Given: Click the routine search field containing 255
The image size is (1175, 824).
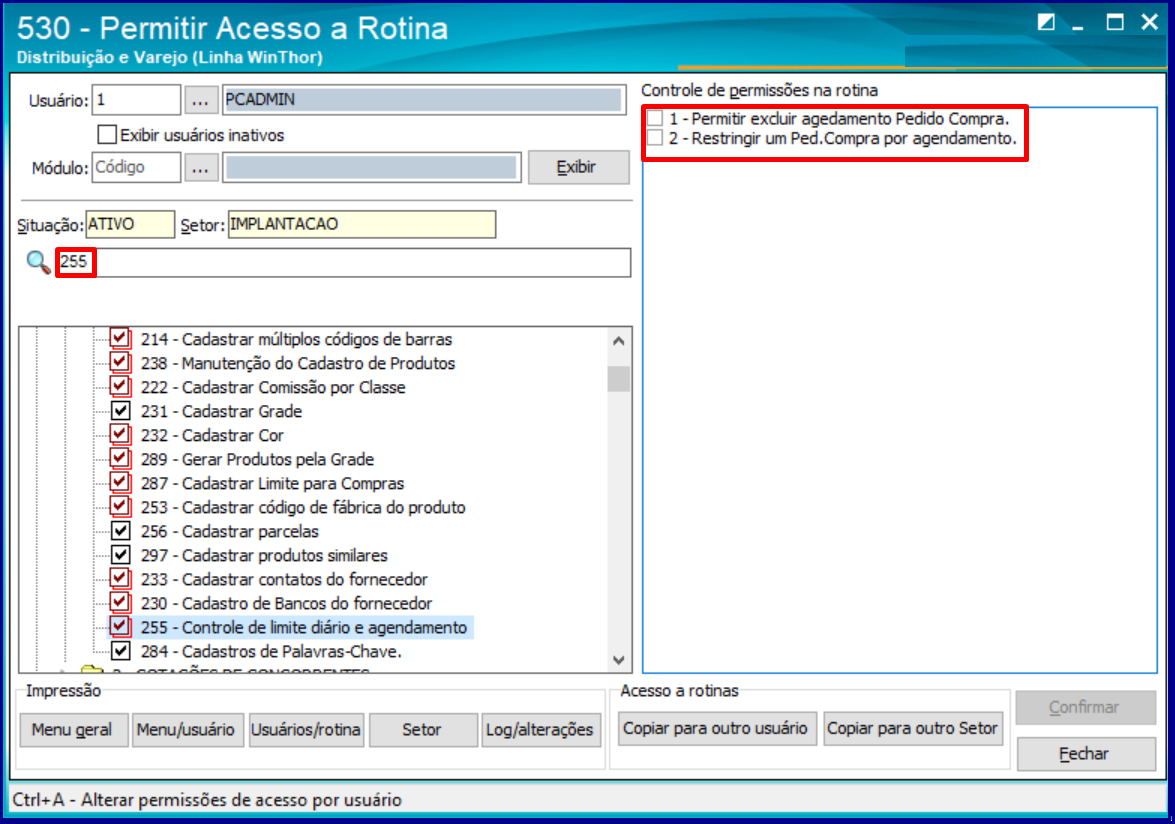Looking at the screenshot, I should tap(345, 262).
